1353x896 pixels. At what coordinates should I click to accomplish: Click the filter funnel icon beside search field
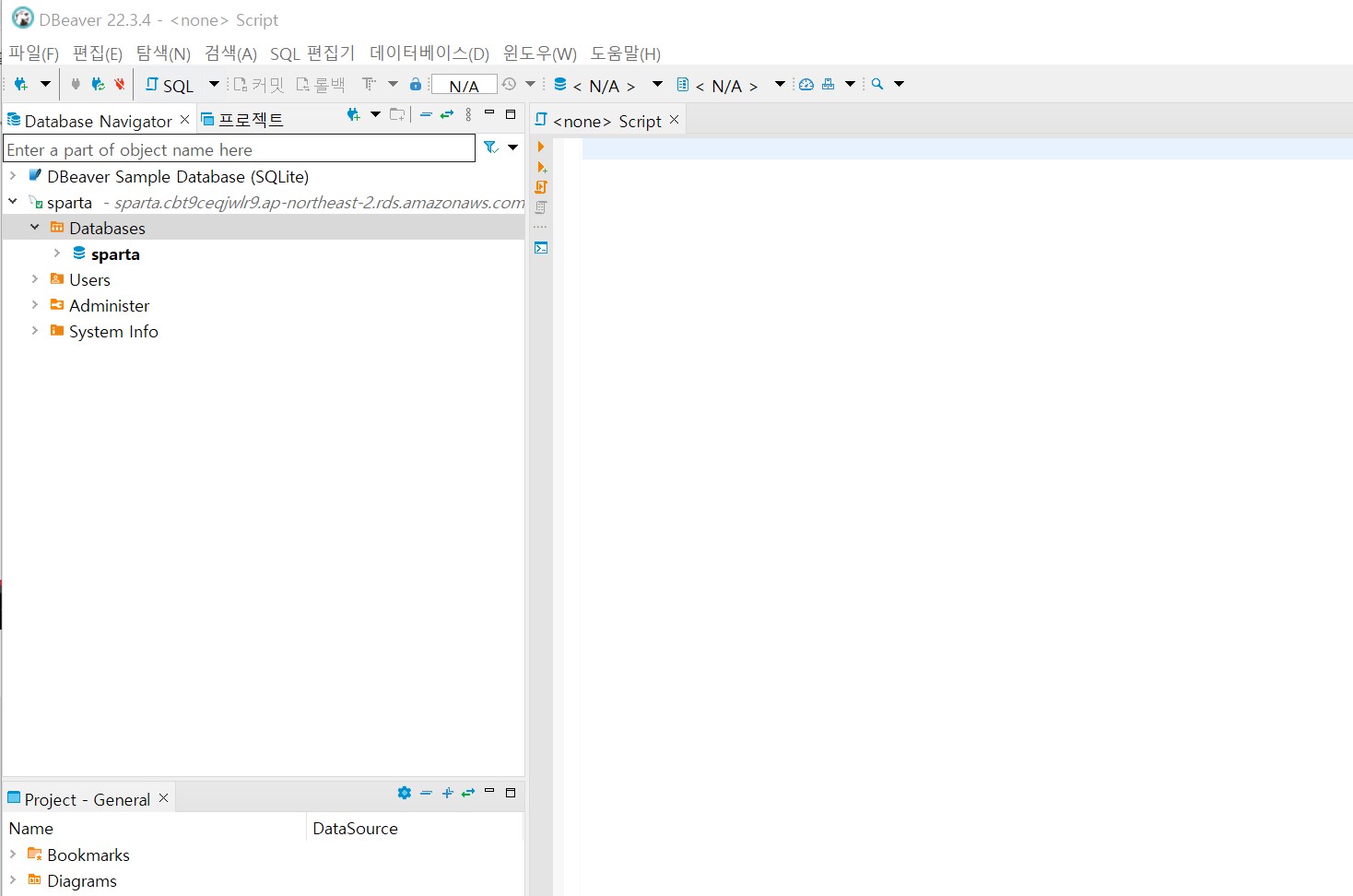(x=491, y=147)
